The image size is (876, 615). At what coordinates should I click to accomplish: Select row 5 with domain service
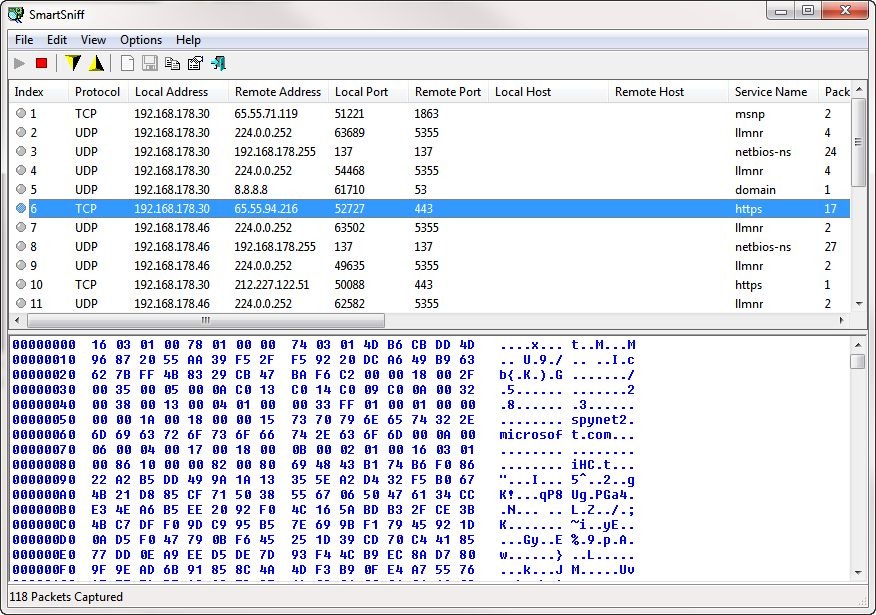tap(265, 190)
